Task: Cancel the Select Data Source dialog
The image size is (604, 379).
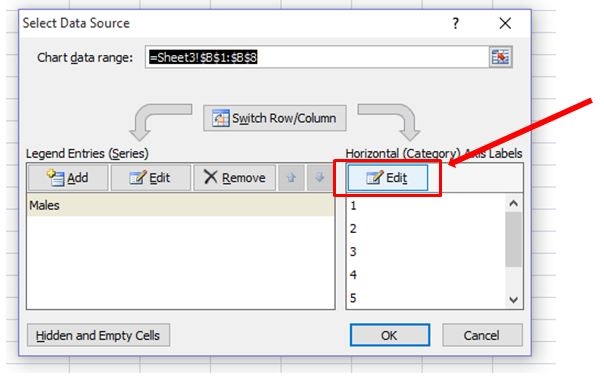Action: tap(482, 335)
